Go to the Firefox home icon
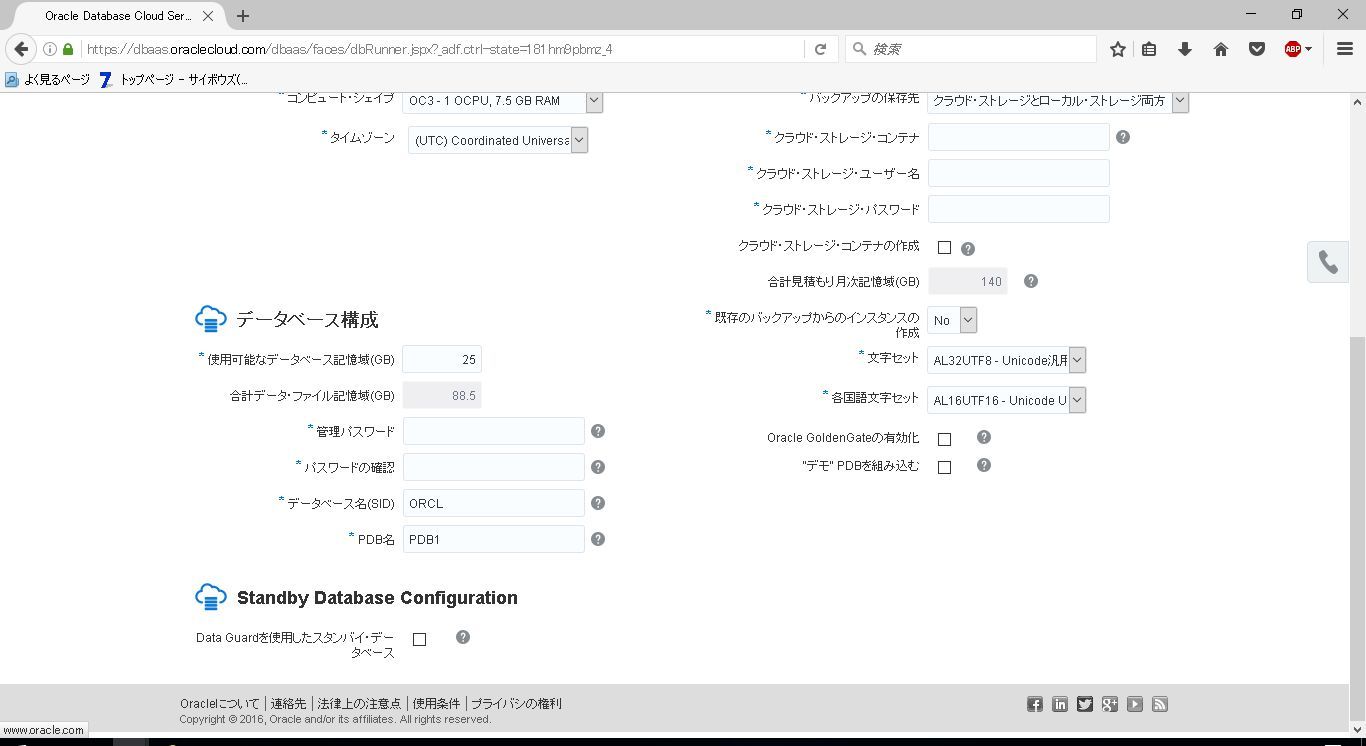Image resolution: width=1366 pixels, height=746 pixels. click(x=1221, y=49)
